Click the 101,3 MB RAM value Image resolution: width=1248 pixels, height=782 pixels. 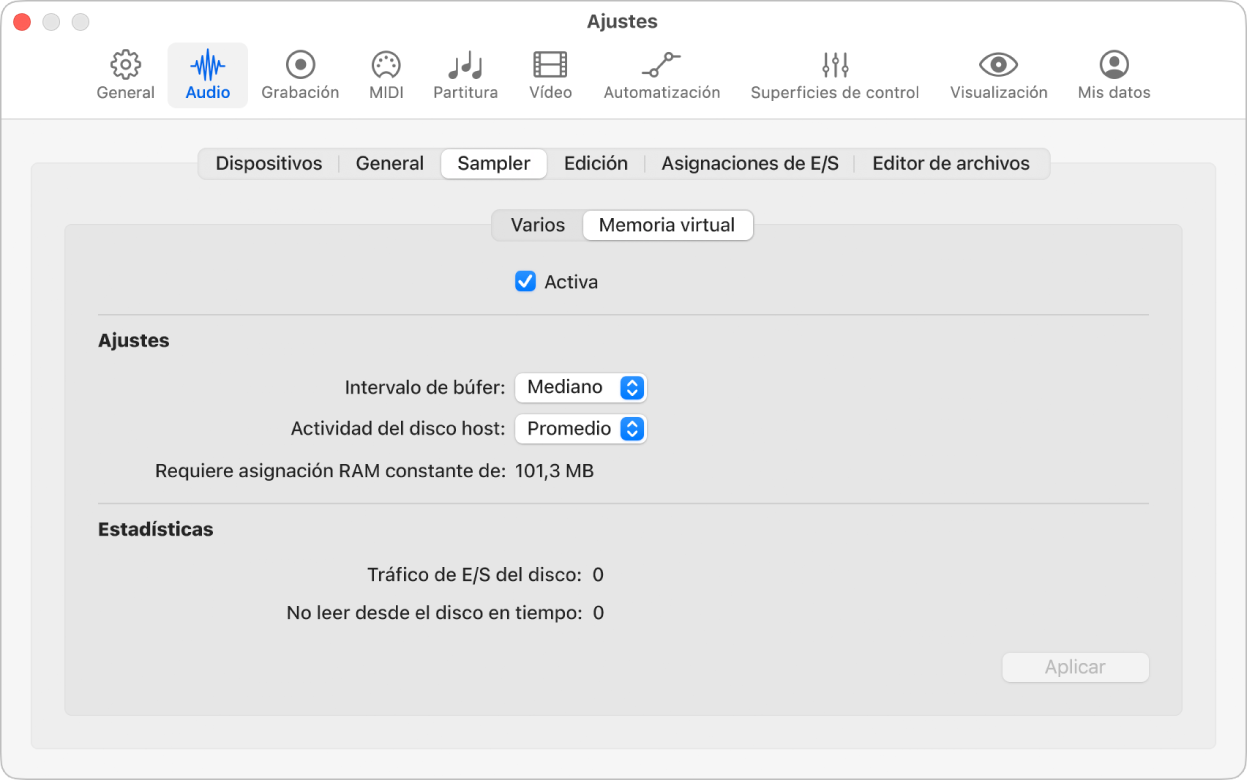point(554,471)
